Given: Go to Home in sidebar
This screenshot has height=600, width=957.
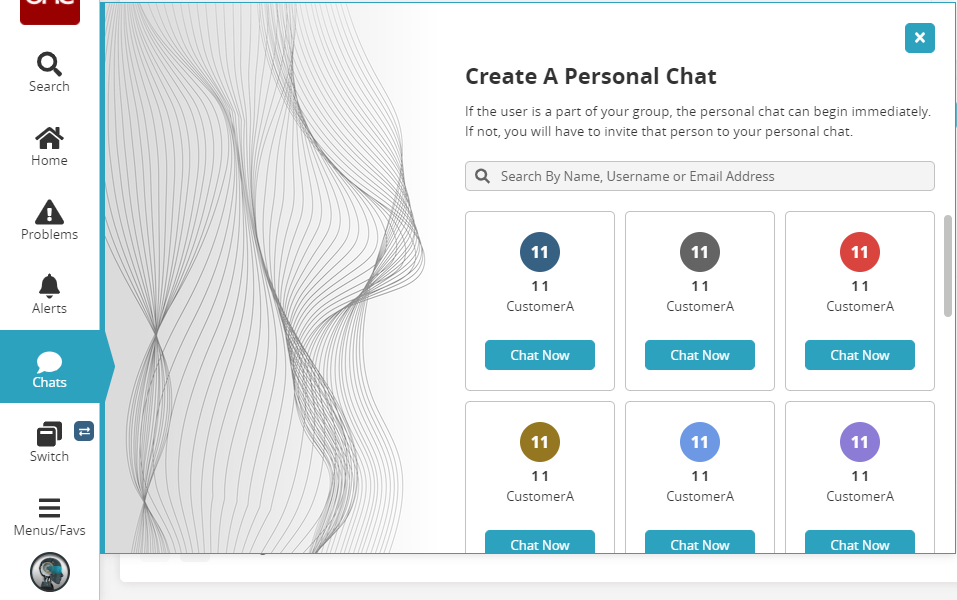Looking at the screenshot, I should pyautogui.click(x=49, y=146).
